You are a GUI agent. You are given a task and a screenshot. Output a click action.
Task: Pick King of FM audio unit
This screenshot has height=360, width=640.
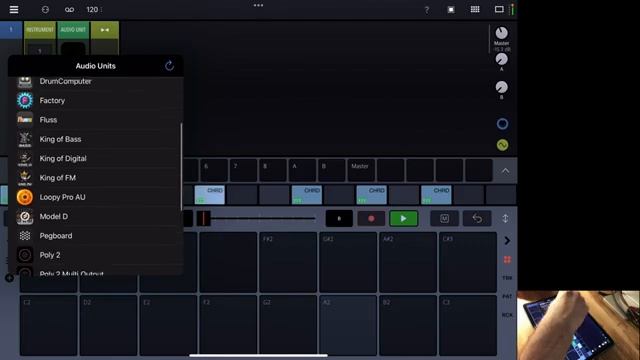pyautogui.click(x=95, y=178)
